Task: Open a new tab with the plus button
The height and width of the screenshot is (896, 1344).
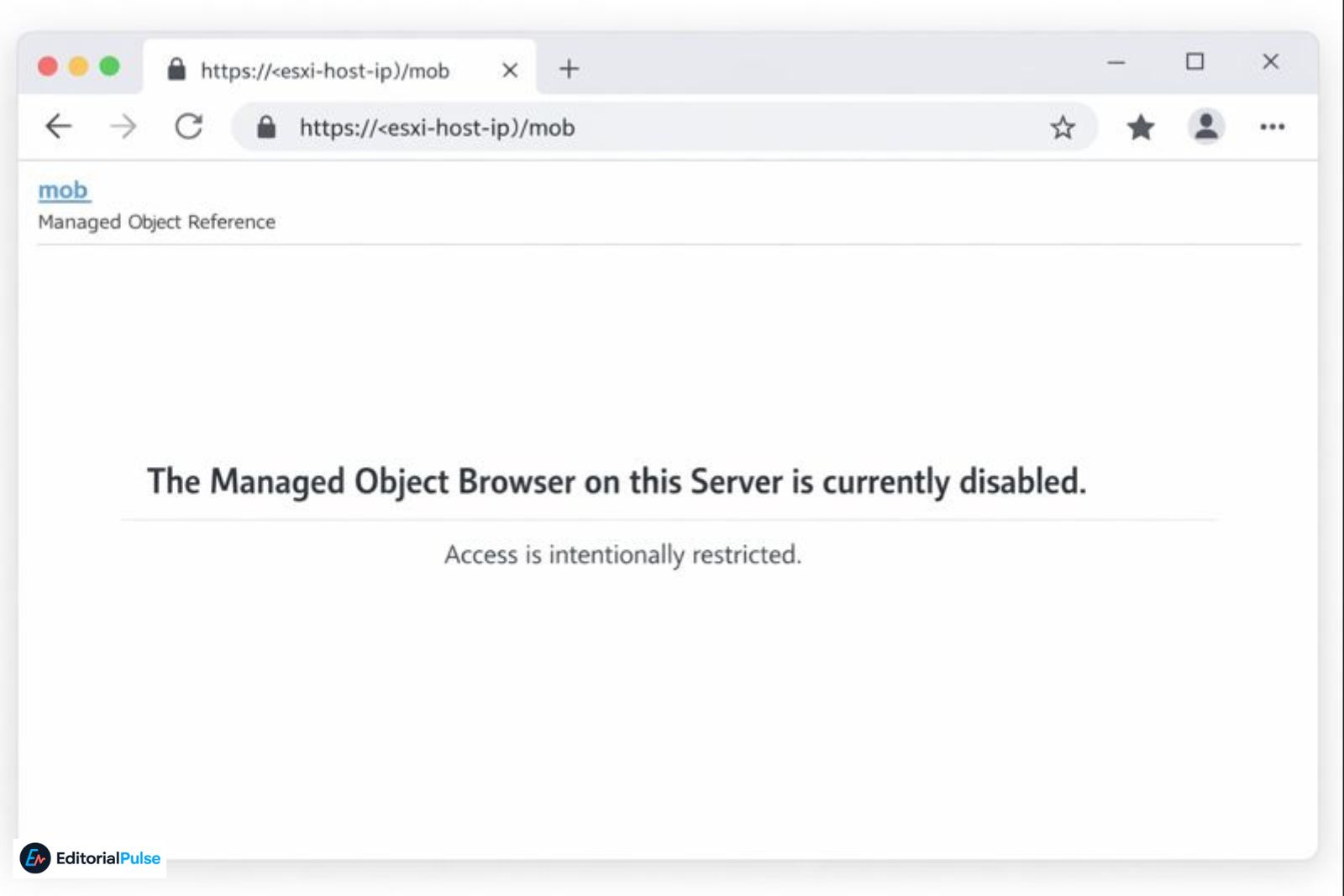Action: (x=568, y=70)
